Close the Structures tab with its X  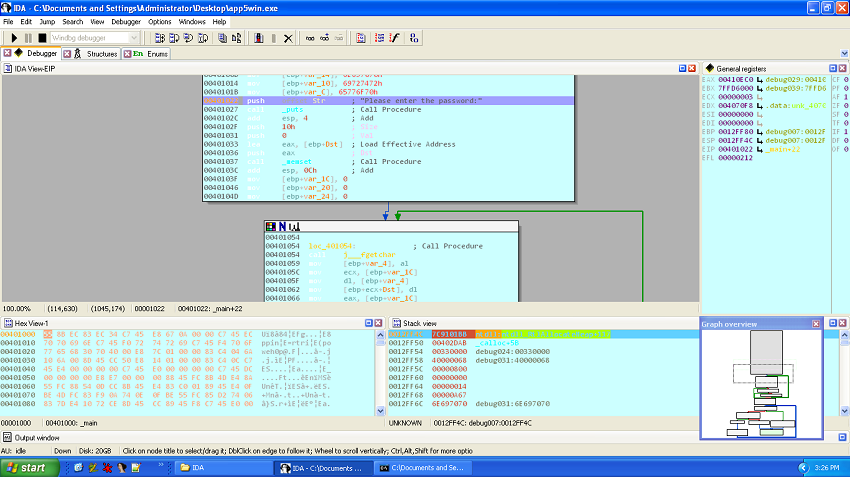67,54
